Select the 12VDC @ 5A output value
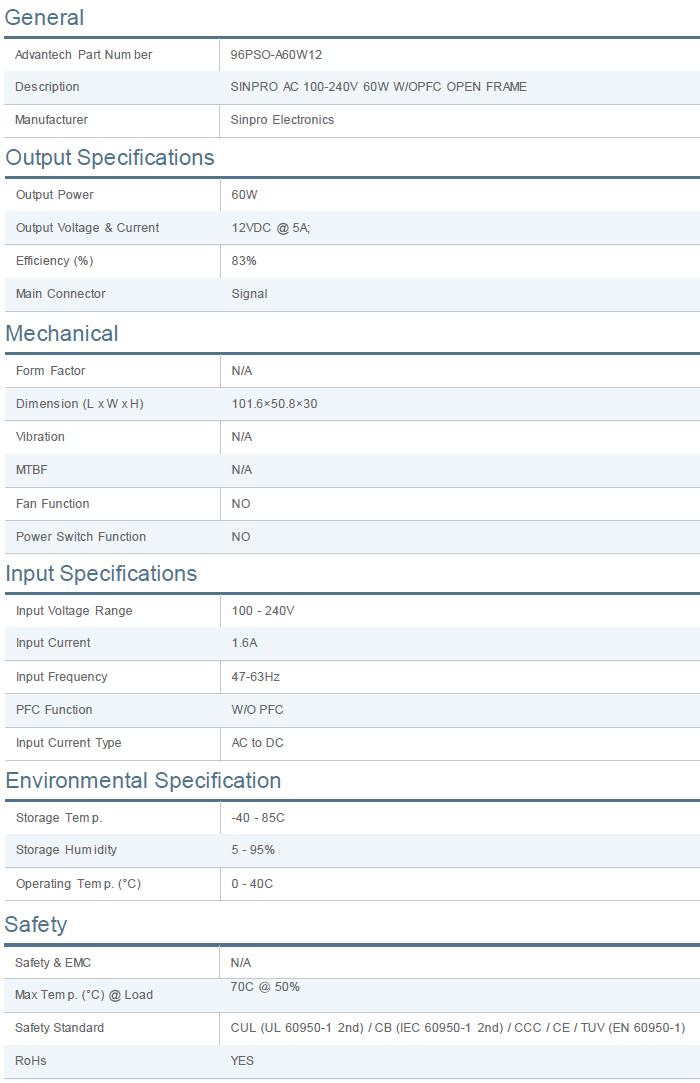The image size is (700, 1083). (271, 228)
